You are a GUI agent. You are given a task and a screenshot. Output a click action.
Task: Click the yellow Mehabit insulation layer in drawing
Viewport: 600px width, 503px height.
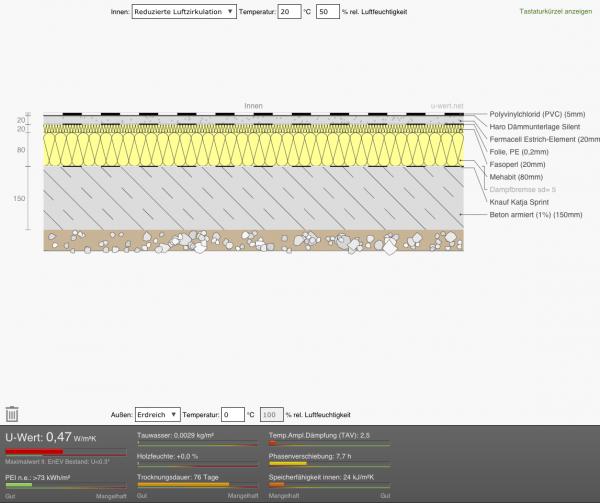pyautogui.click(x=250, y=150)
